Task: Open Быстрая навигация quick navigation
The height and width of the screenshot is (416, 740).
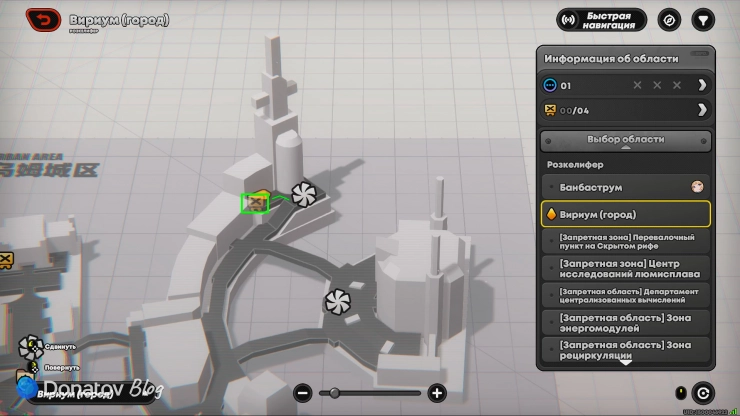Action: point(601,20)
